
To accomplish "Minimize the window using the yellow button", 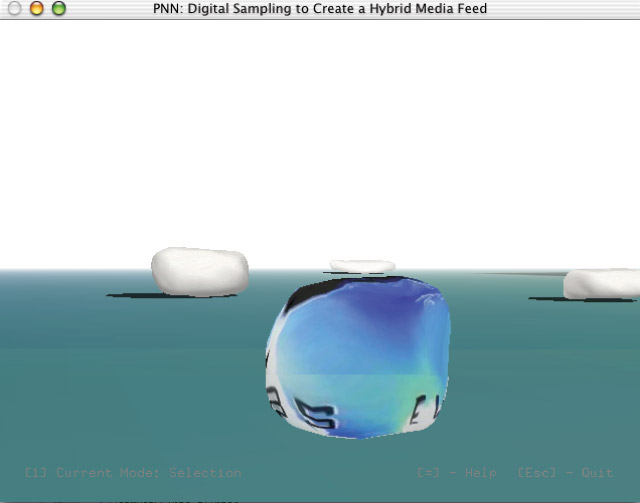I will tap(36, 9).
